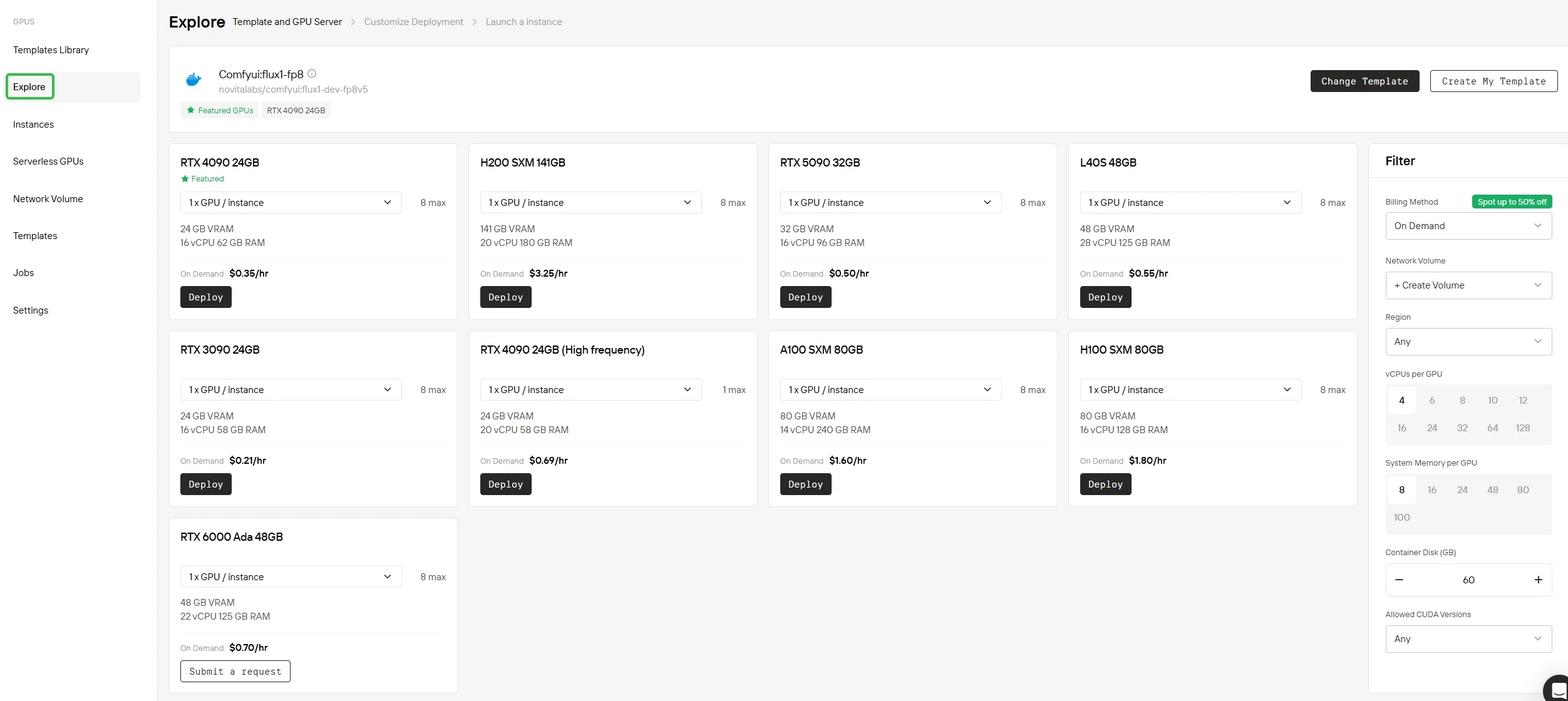The image size is (1568, 701).
Task: Click the RTX 4090 24GB tag chip
Action: point(296,110)
